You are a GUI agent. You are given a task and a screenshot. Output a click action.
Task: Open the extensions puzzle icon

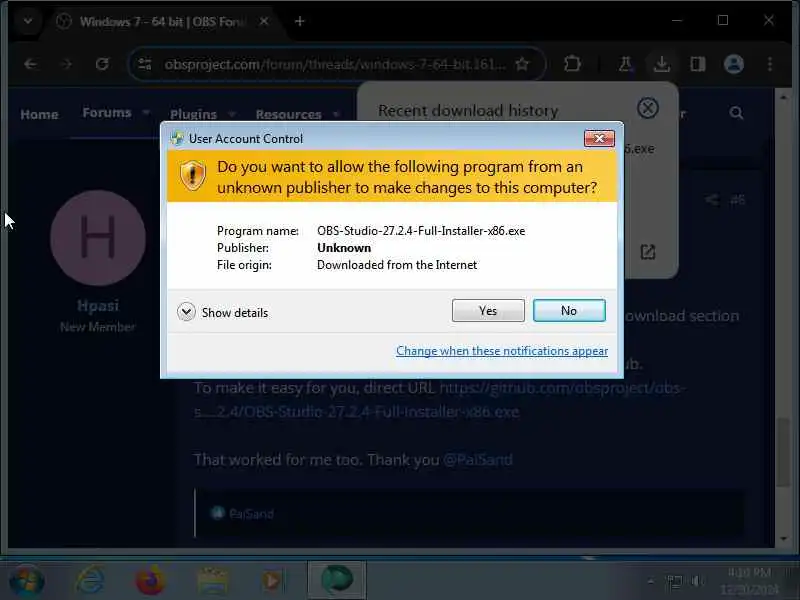[572, 64]
